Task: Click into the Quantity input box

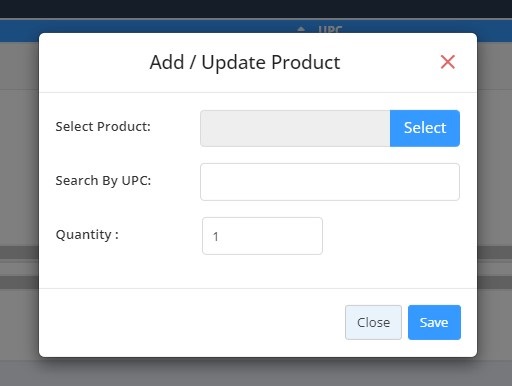Action: coord(262,236)
